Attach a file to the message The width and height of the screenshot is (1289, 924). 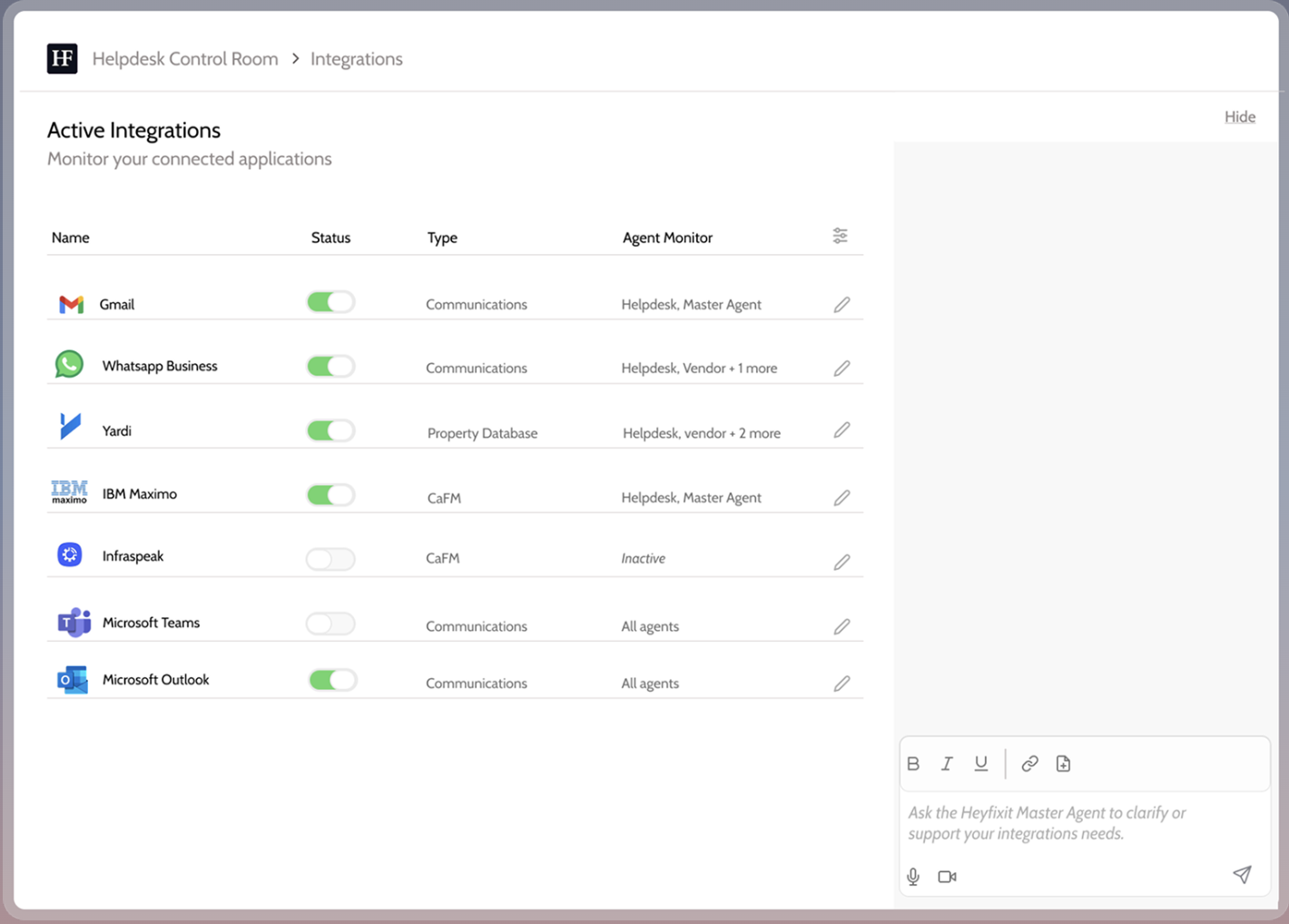click(1063, 763)
